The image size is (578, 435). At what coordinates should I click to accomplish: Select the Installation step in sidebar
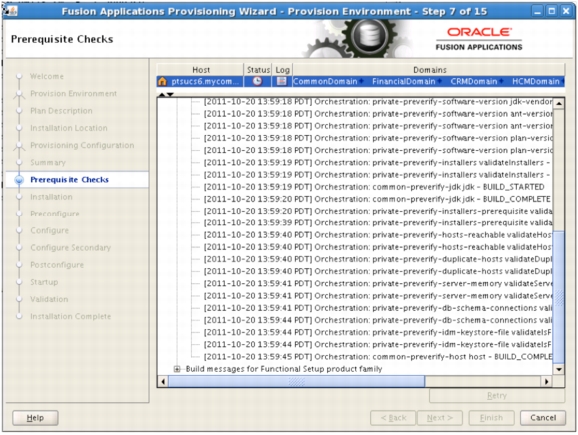click(x=51, y=197)
